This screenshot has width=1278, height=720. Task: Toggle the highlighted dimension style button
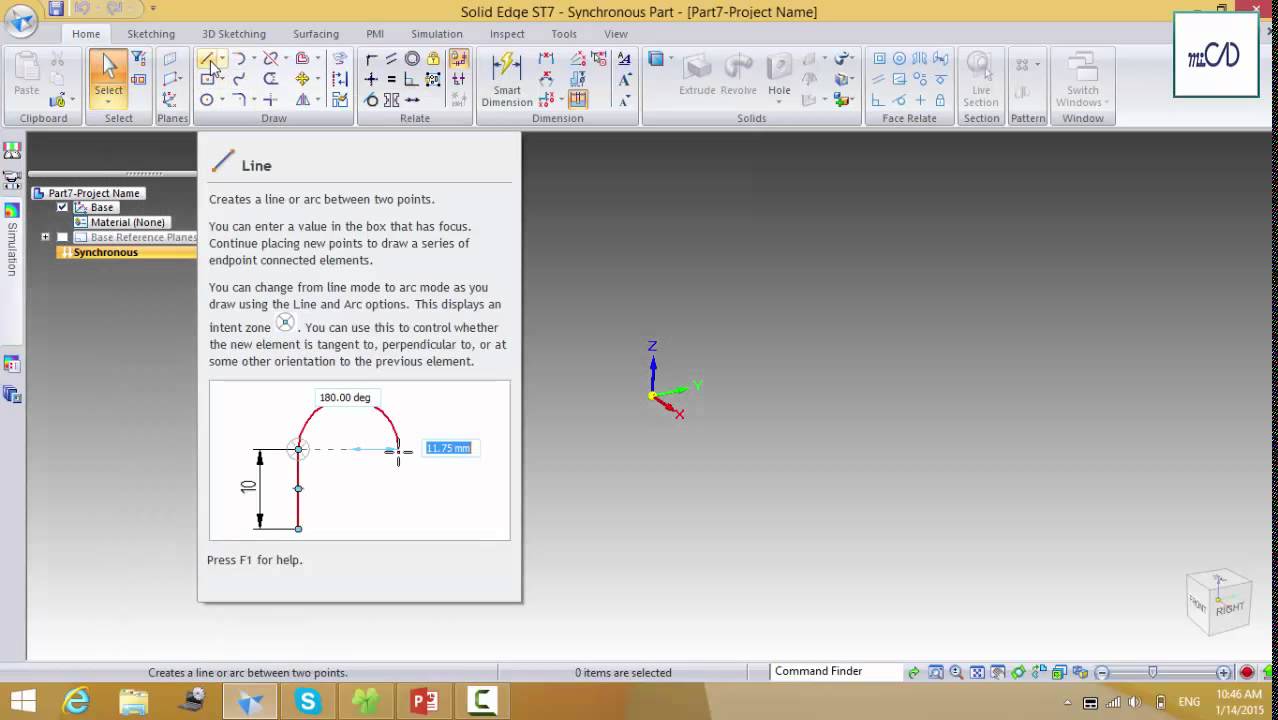[577, 99]
